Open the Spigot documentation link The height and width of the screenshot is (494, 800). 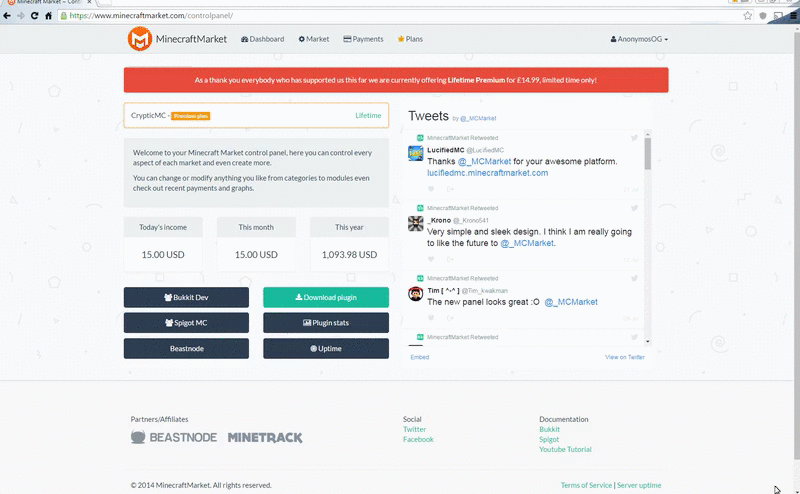549,439
